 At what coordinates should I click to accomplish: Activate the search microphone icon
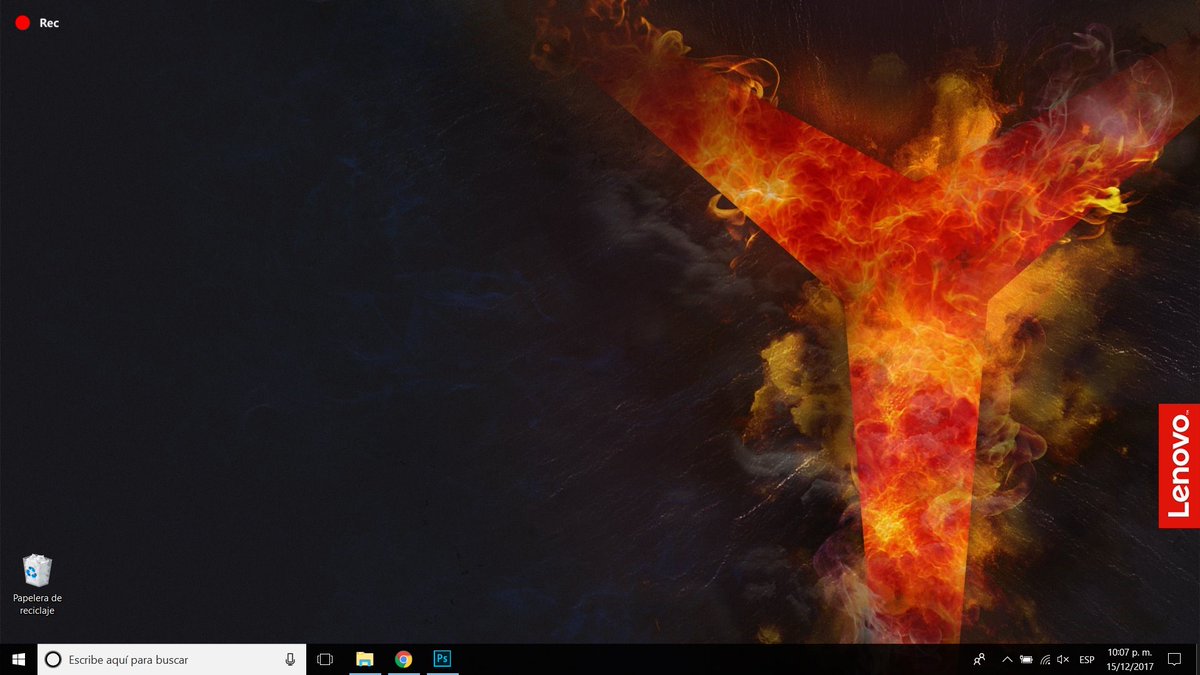pyautogui.click(x=290, y=659)
